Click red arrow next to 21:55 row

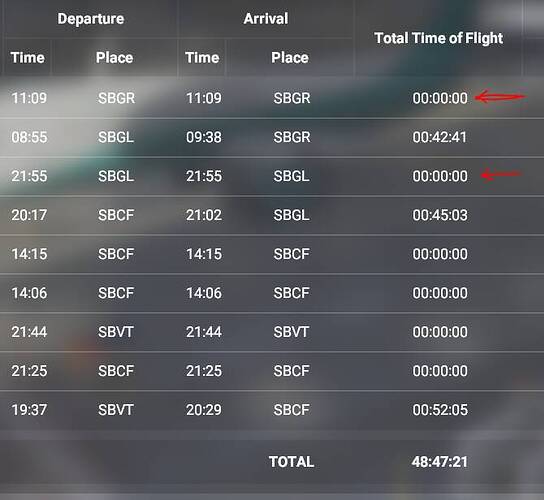(502, 175)
